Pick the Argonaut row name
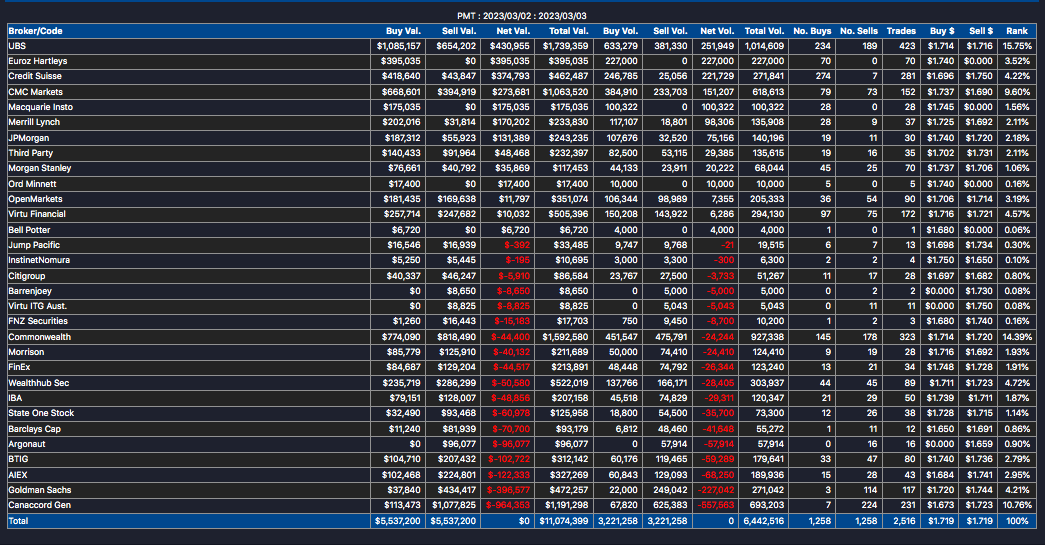The height and width of the screenshot is (545, 1045). [27, 444]
